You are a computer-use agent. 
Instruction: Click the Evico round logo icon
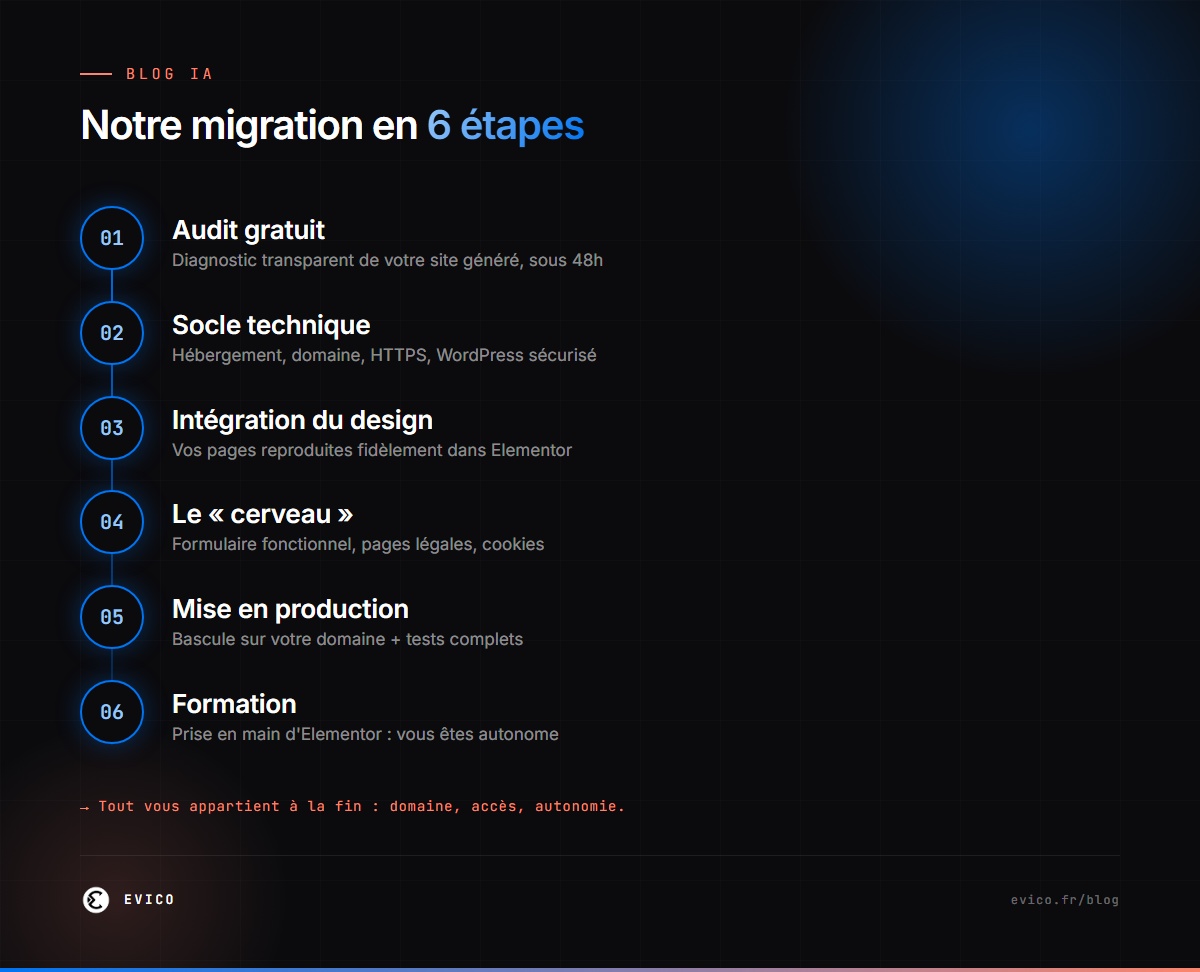96,900
